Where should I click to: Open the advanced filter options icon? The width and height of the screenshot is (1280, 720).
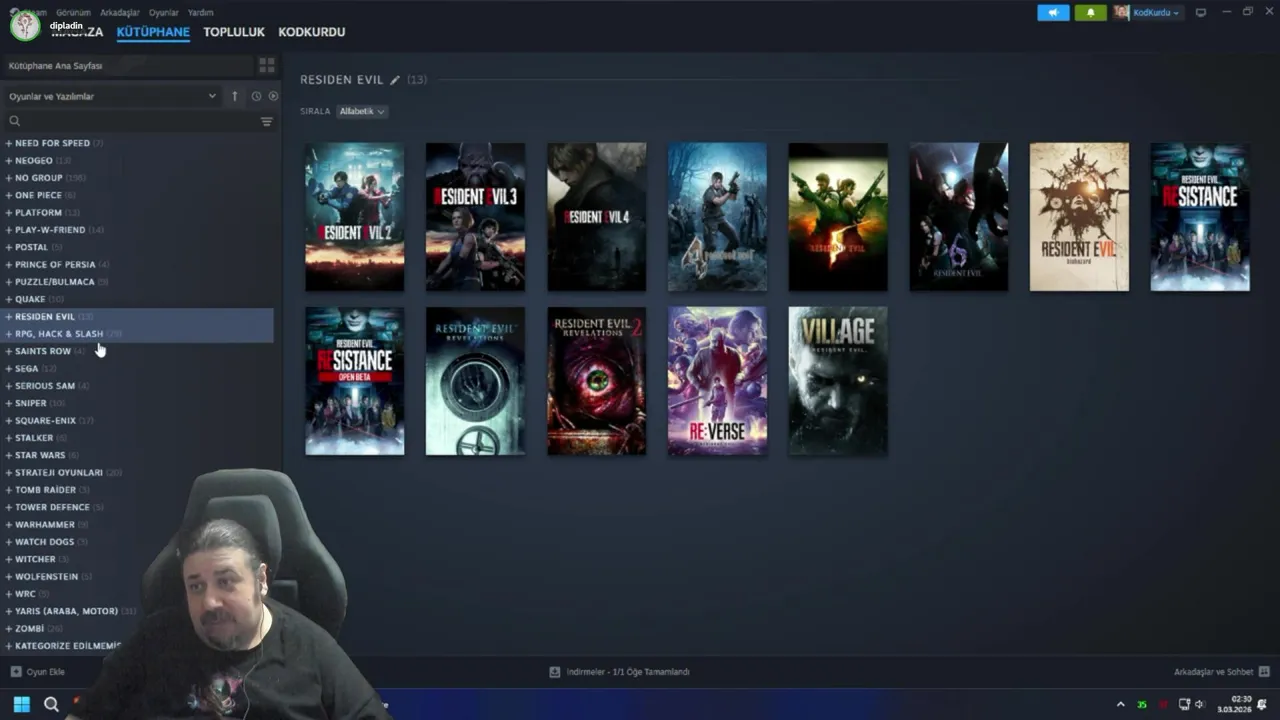[266, 121]
